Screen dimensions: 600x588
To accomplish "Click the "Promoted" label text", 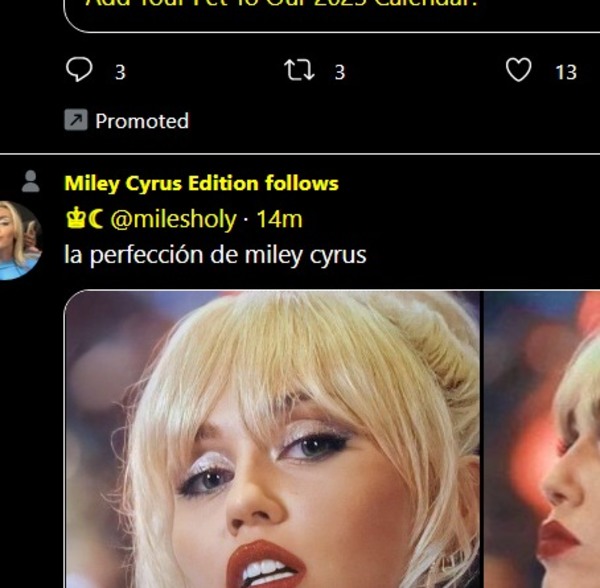I will [x=141, y=121].
